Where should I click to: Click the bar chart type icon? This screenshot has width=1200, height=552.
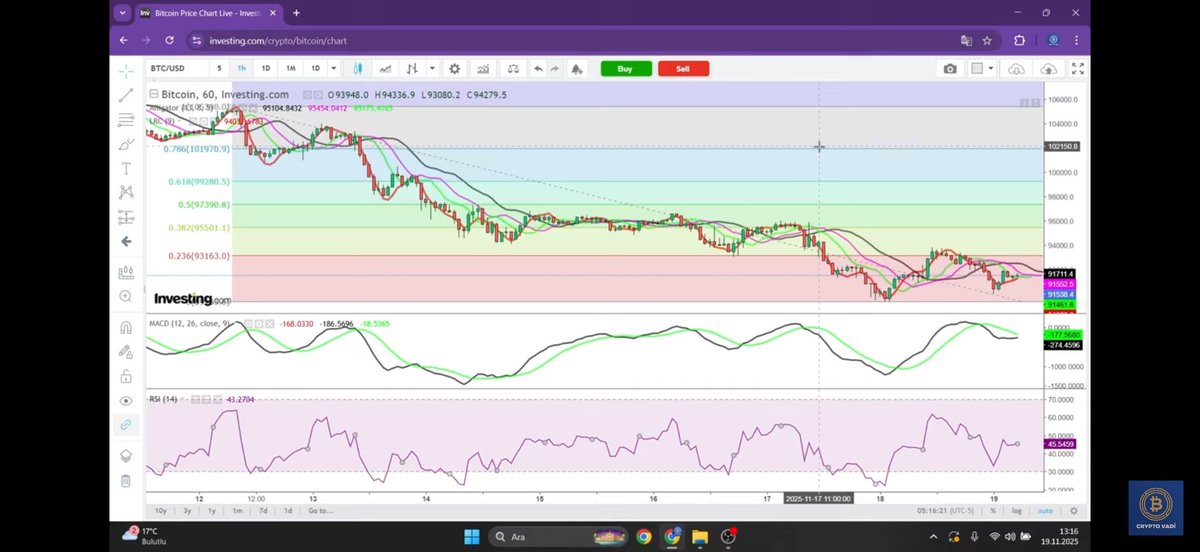412,68
